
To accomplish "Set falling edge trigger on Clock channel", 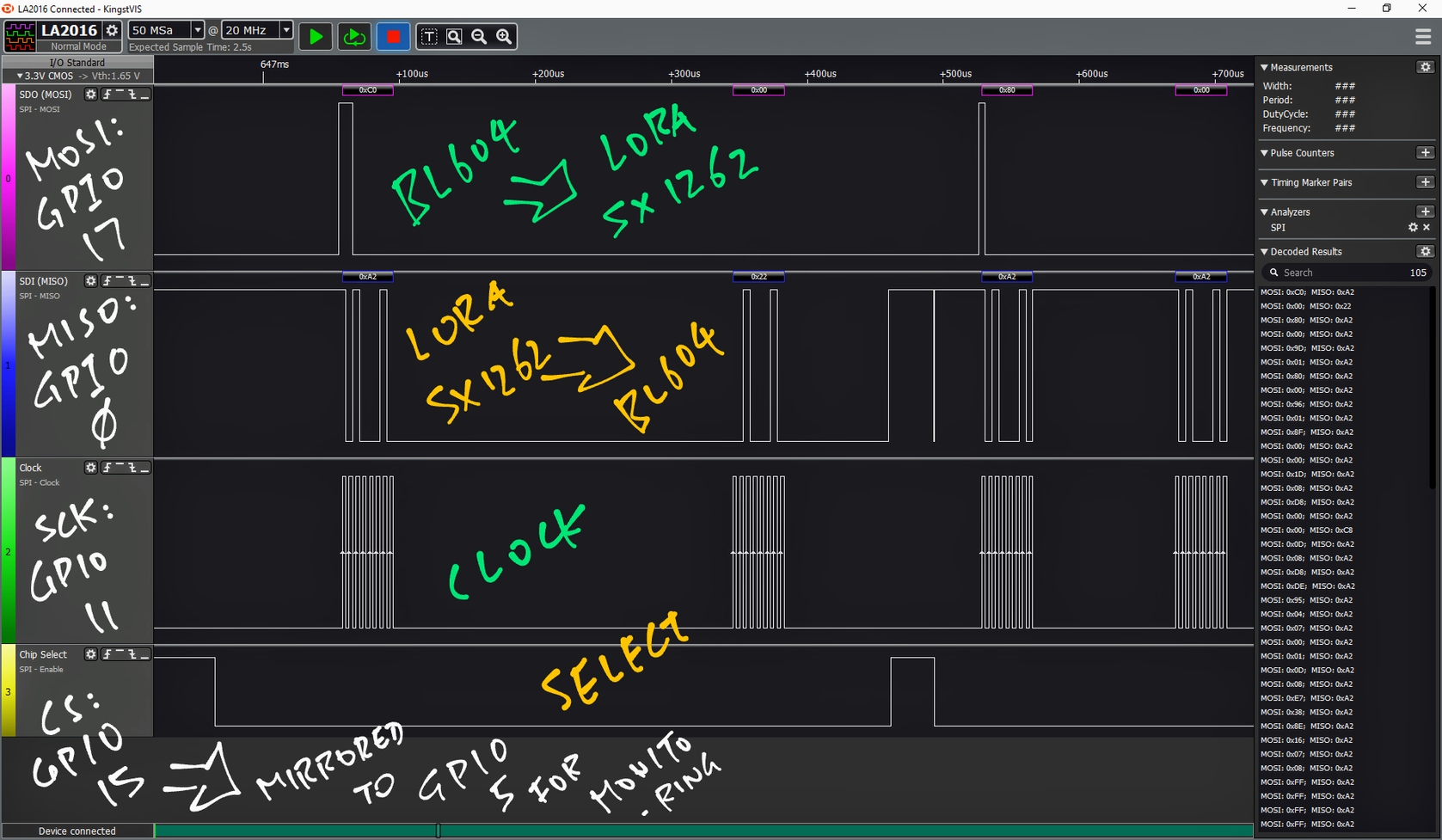I will pos(132,468).
